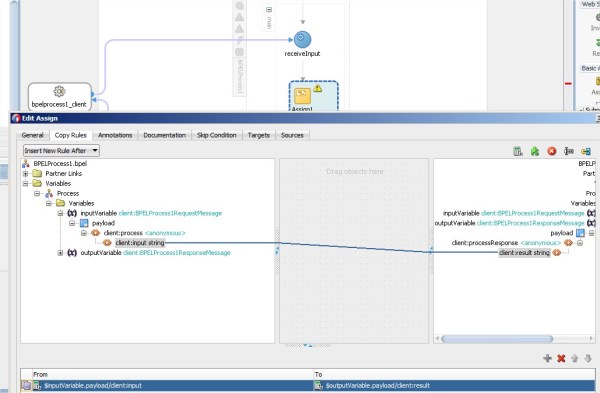This screenshot has width=600, height=393.
Task: Select outputVariable in the target tree
Action: point(455,223)
